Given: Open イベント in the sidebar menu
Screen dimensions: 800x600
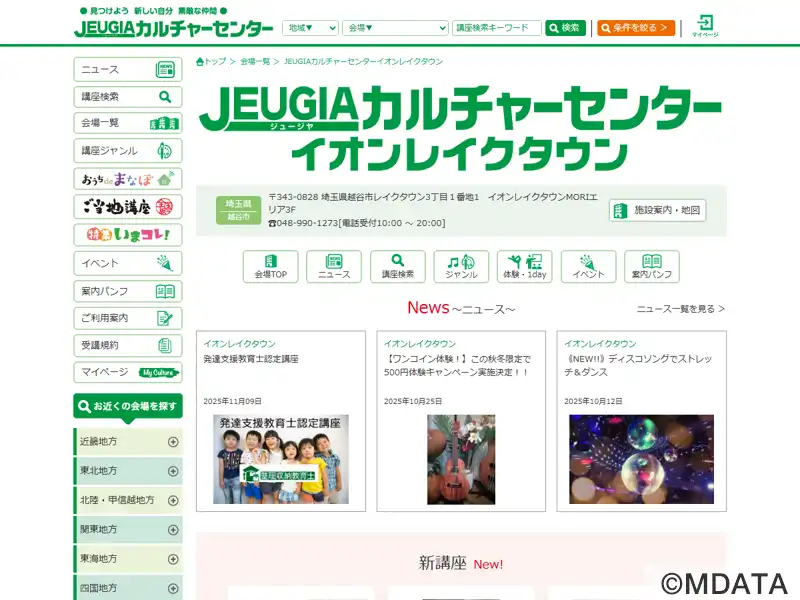Looking at the screenshot, I should click(x=128, y=263).
